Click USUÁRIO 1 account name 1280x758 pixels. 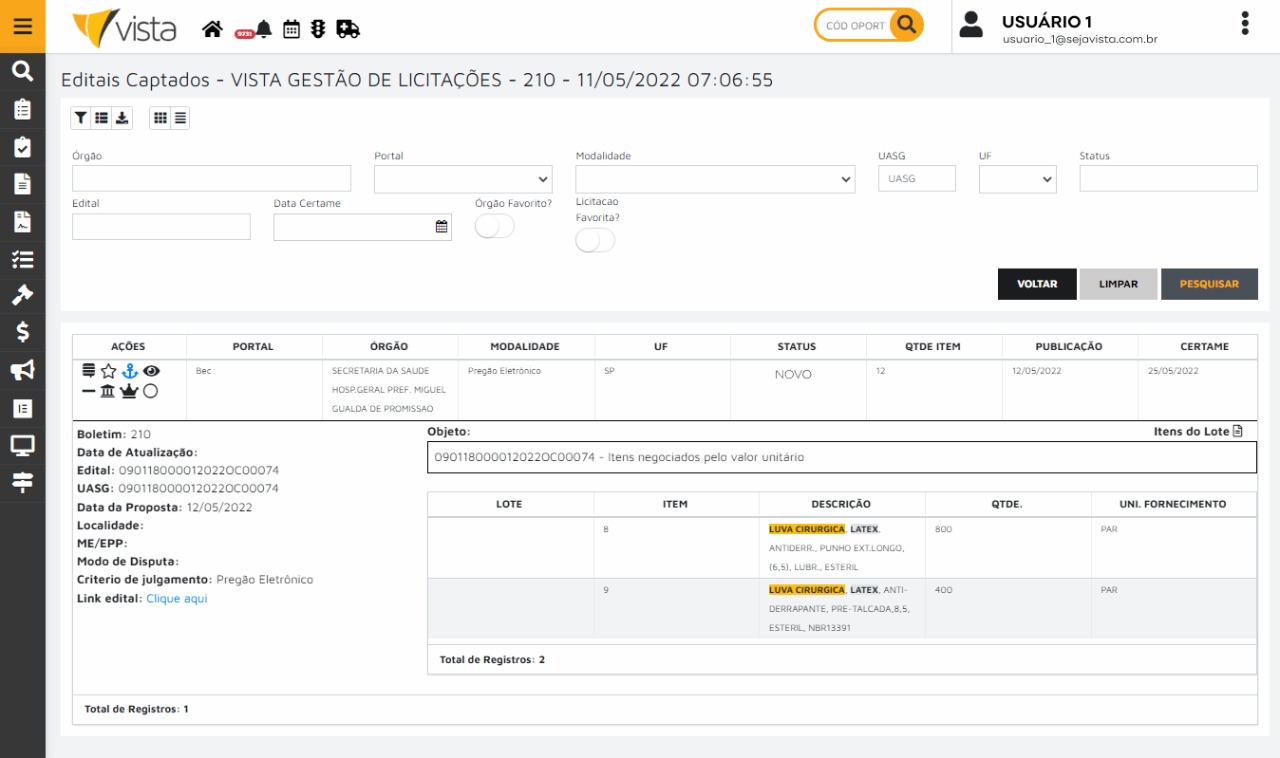coord(1047,21)
